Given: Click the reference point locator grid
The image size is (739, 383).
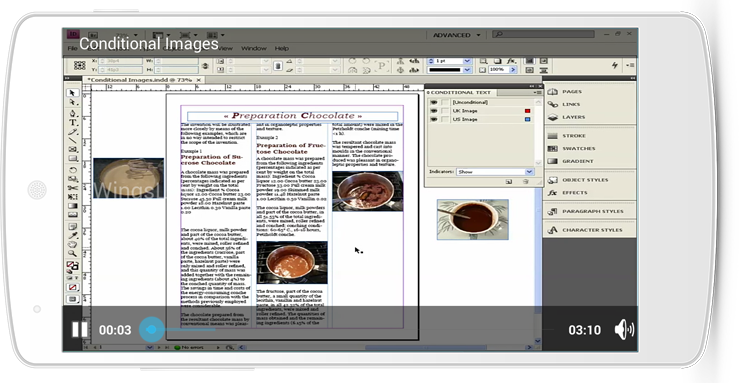Looking at the screenshot, I should click(79, 65).
